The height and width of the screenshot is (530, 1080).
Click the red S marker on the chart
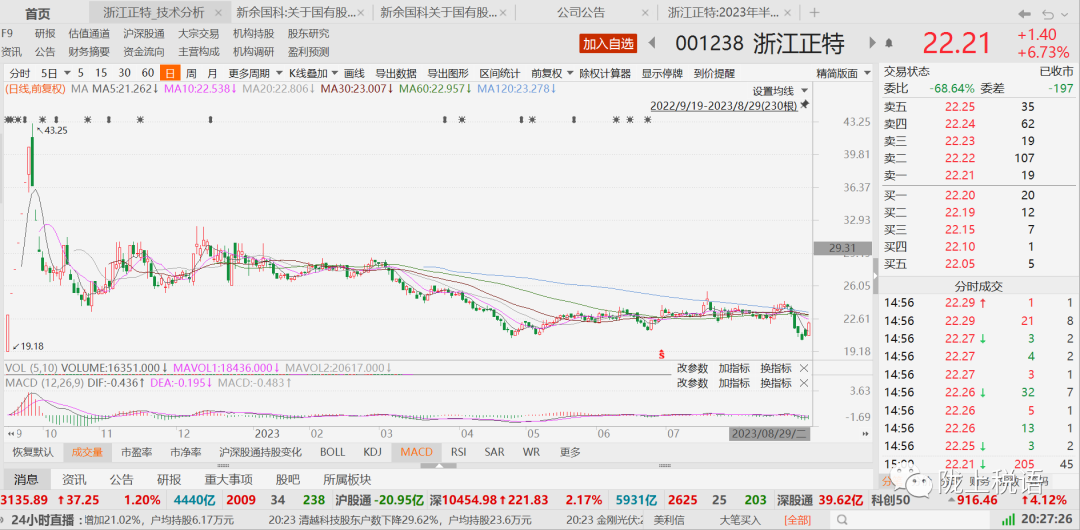tap(661, 354)
